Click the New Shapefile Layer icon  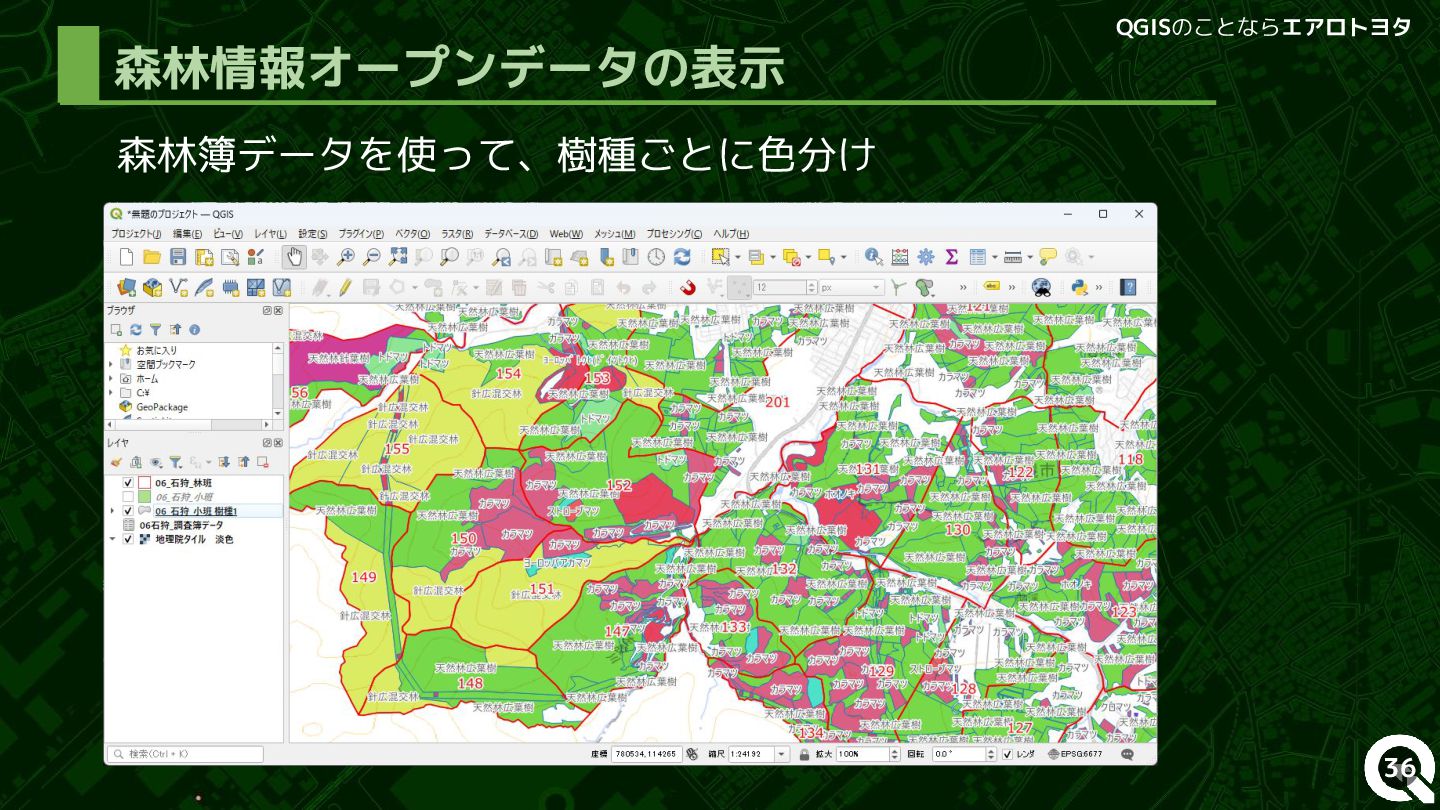(178, 288)
